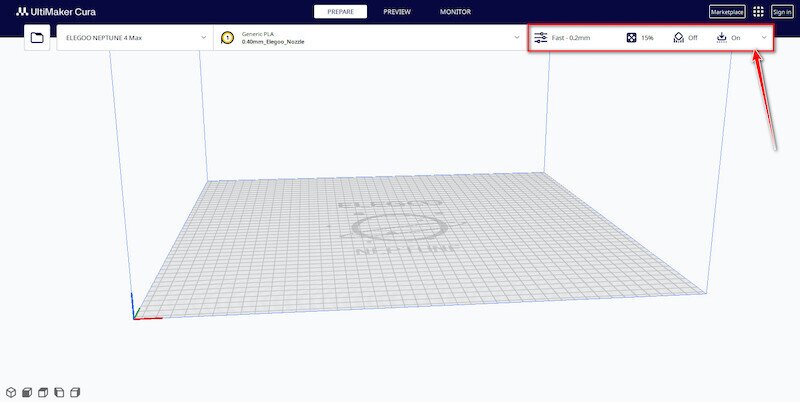This screenshot has height=402, width=800.
Task: Click the support status icon
Action: point(679,38)
